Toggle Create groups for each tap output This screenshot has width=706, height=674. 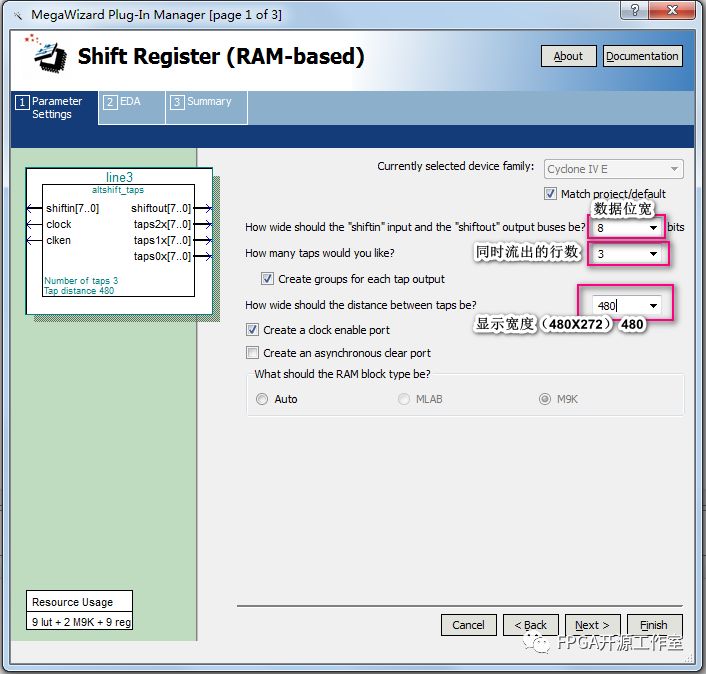pyautogui.click(x=268, y=279)
